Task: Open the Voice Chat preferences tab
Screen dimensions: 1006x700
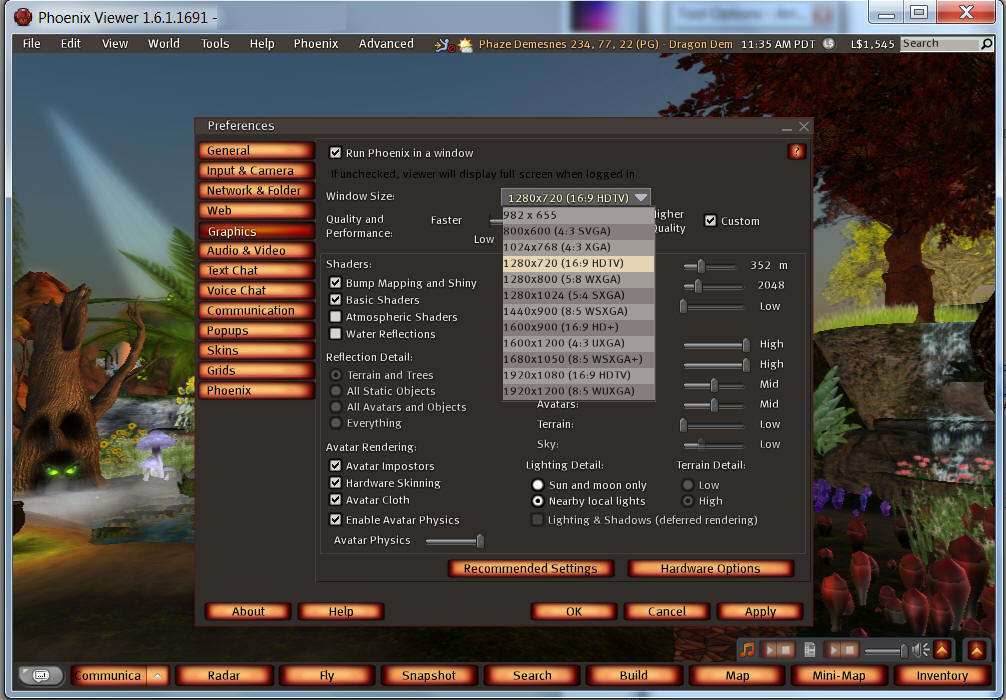Action: coord(257,291)
